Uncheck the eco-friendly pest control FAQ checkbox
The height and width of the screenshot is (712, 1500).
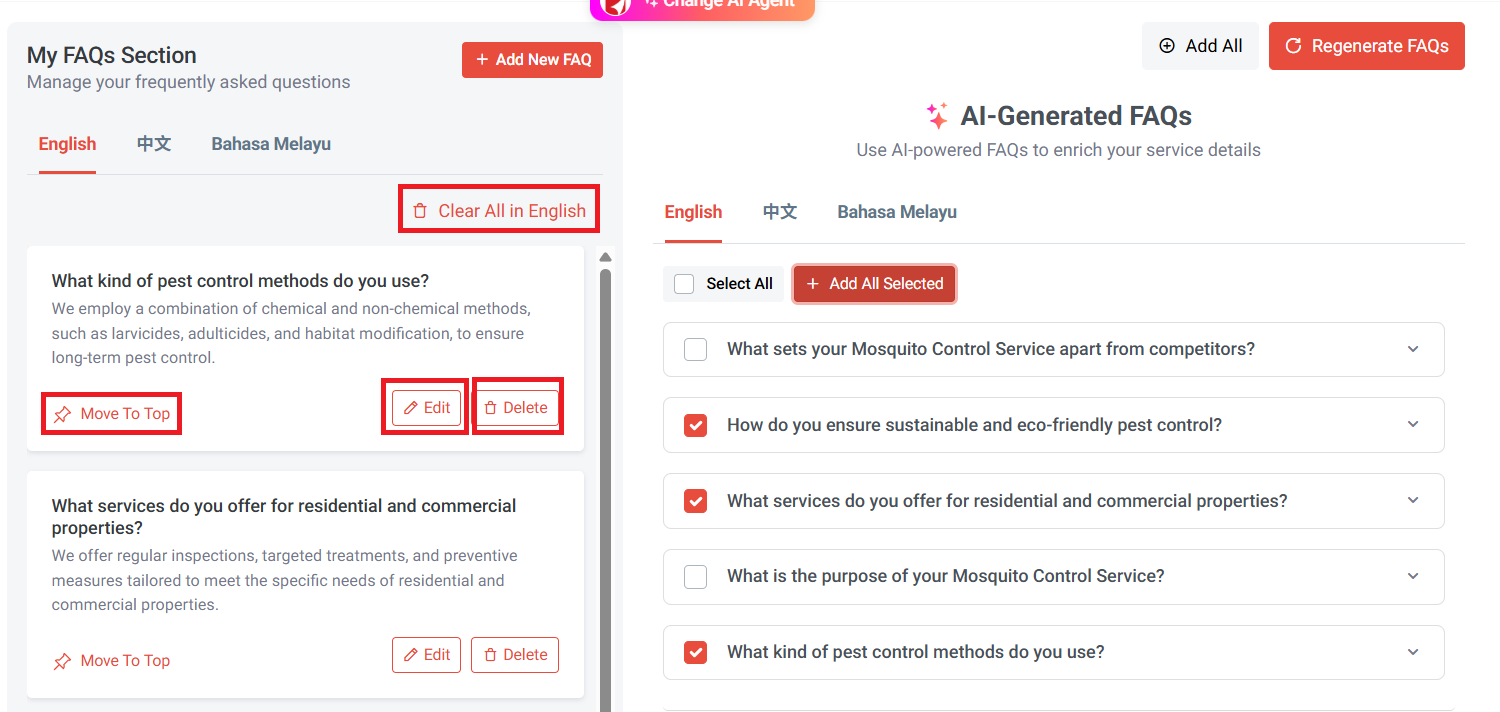[695, 425]
